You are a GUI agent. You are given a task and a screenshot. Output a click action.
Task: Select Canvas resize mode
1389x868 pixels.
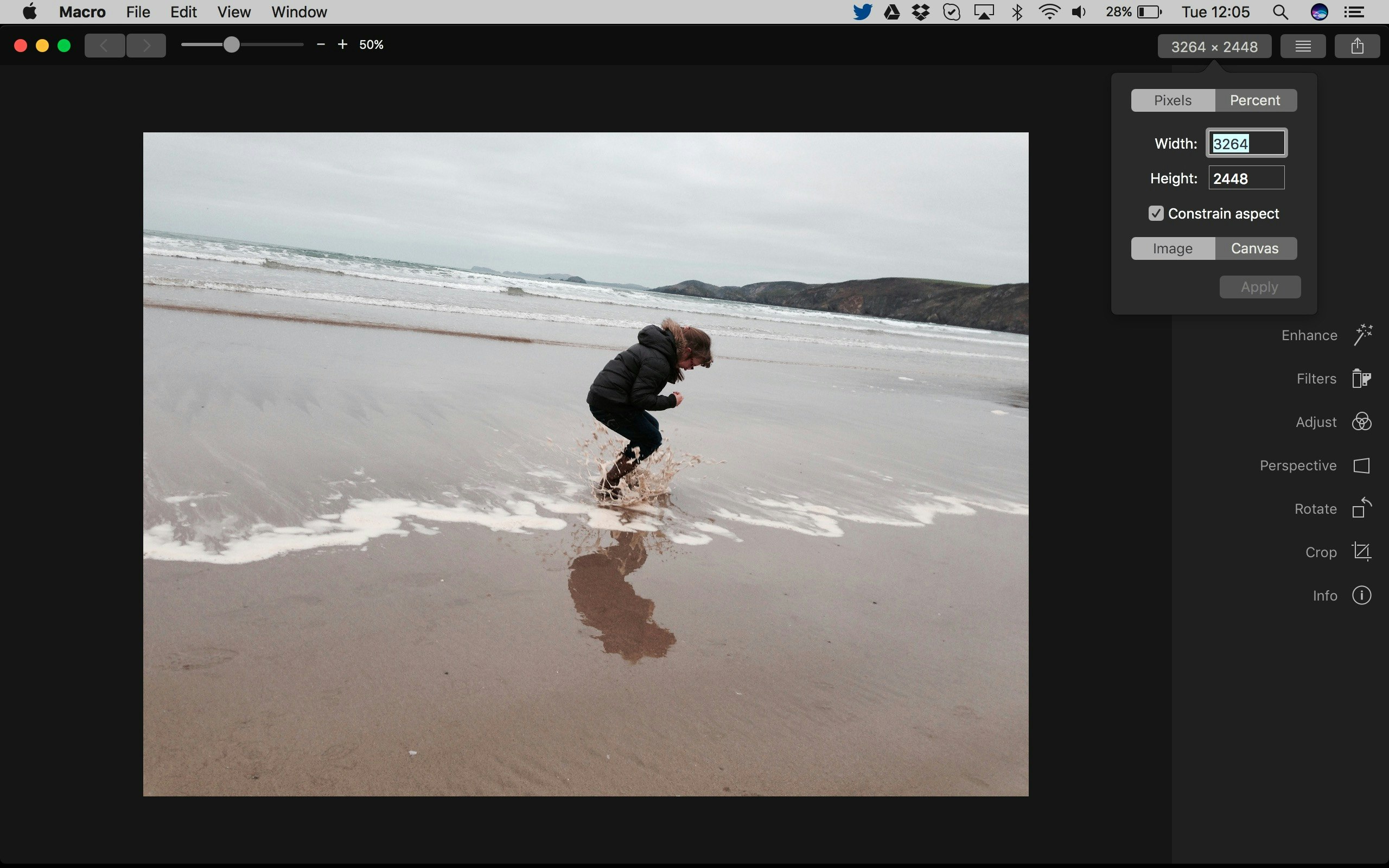pyautogui.click(x=1254, y=248)
